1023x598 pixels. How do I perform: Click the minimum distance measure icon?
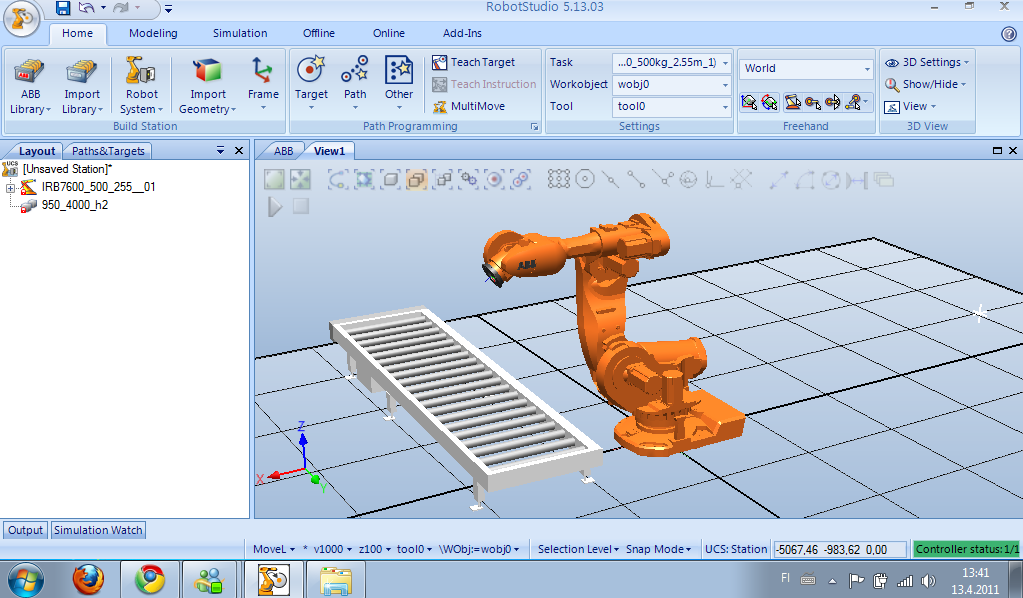(x=857, y=179)
